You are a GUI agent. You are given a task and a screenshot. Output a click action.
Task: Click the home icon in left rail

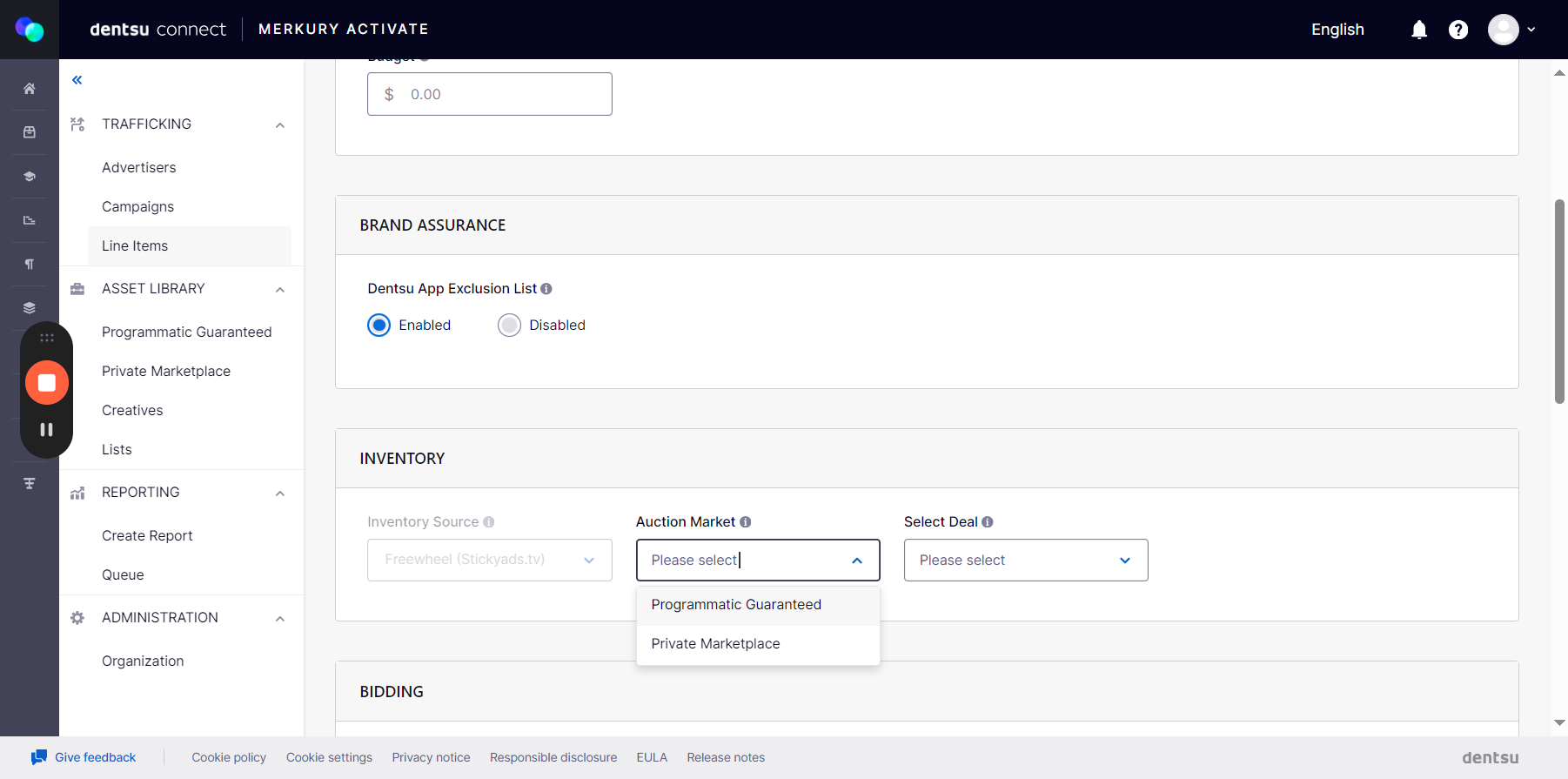tap(30, 89)
